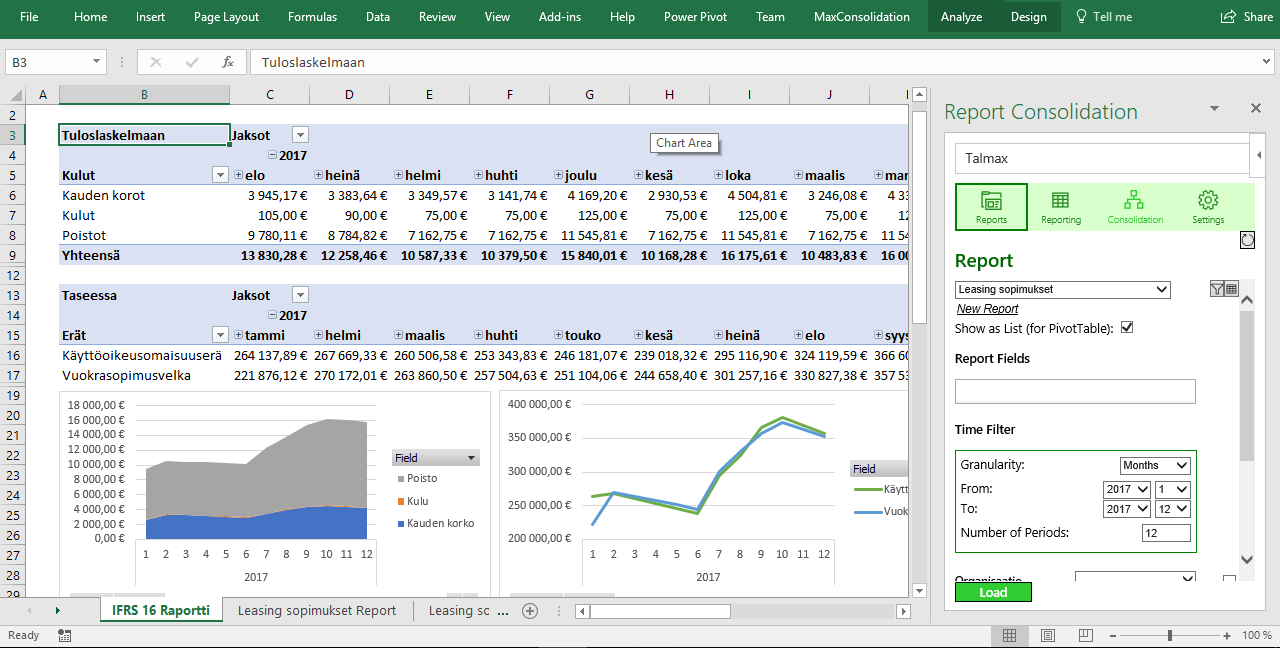This screenshot has width=1280, height=648.
Task: Click the New Report link
Action: point(988,309)
